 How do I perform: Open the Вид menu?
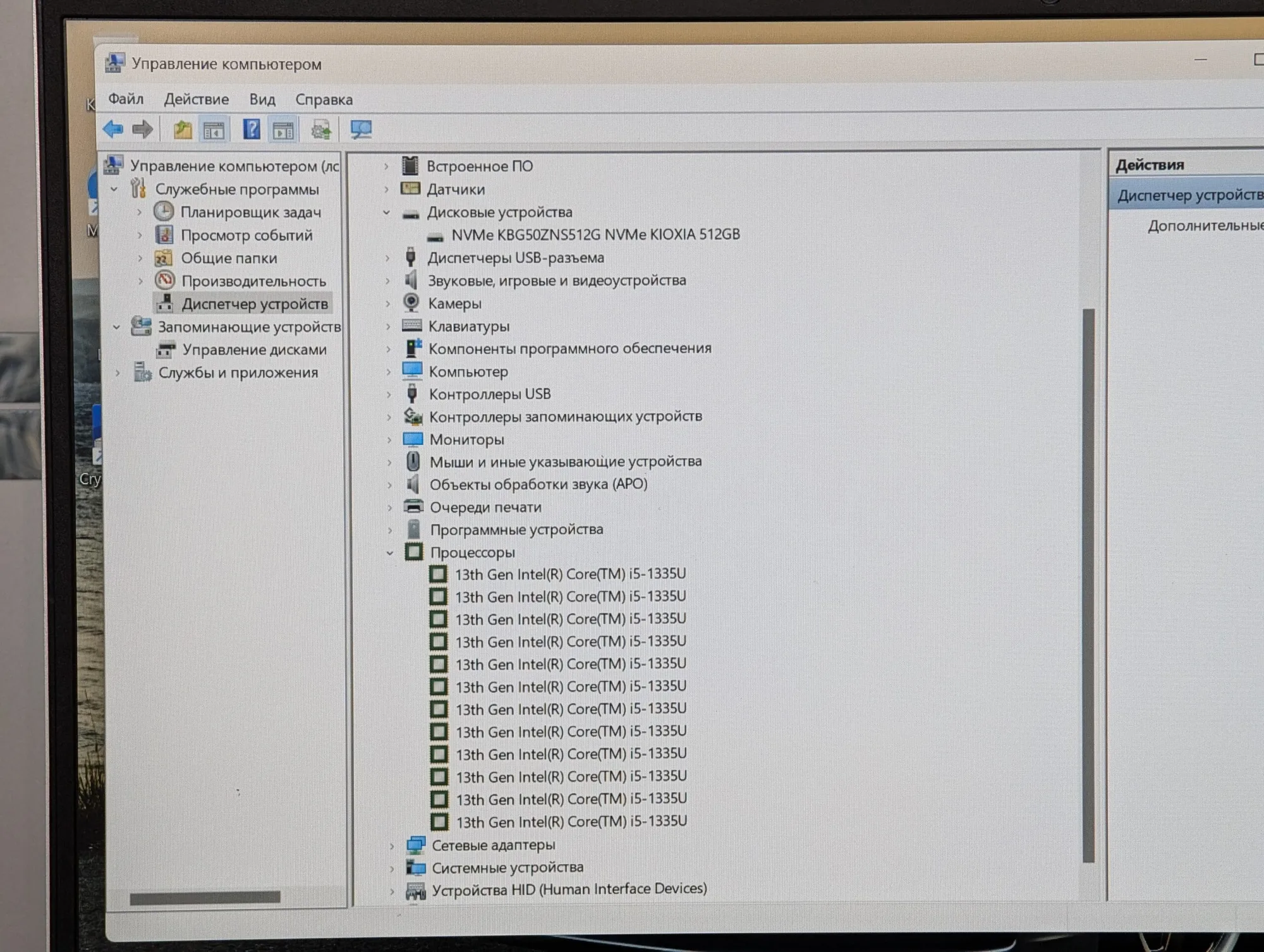262,100
